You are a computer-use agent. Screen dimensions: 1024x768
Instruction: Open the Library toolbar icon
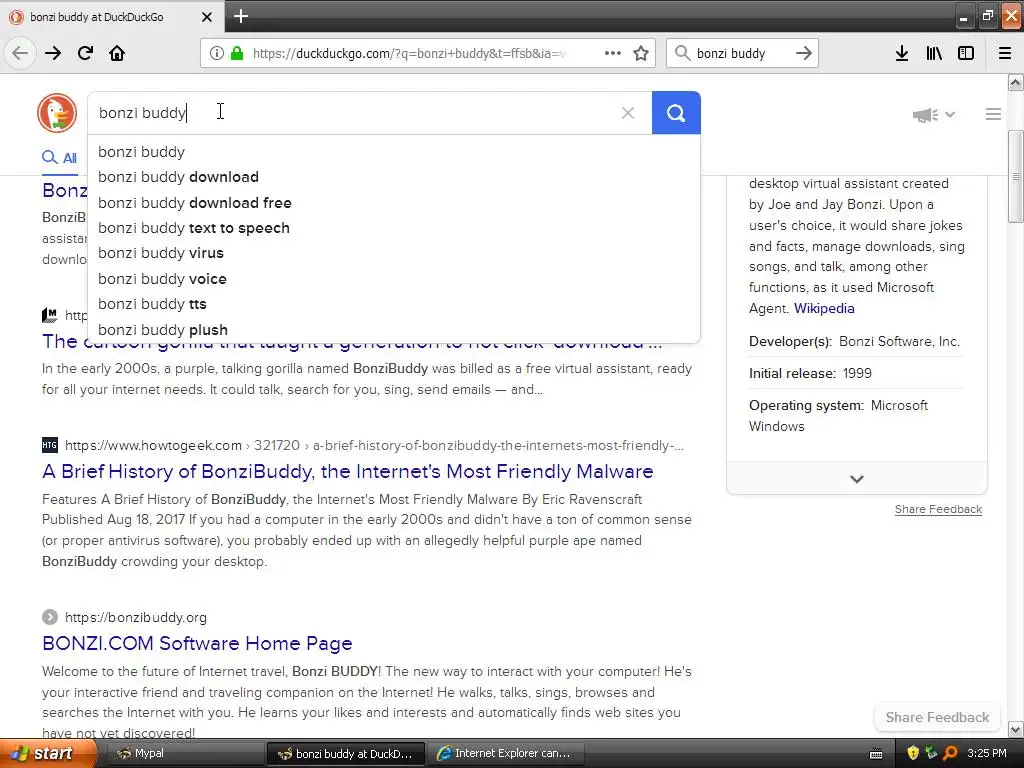(934, 53)
